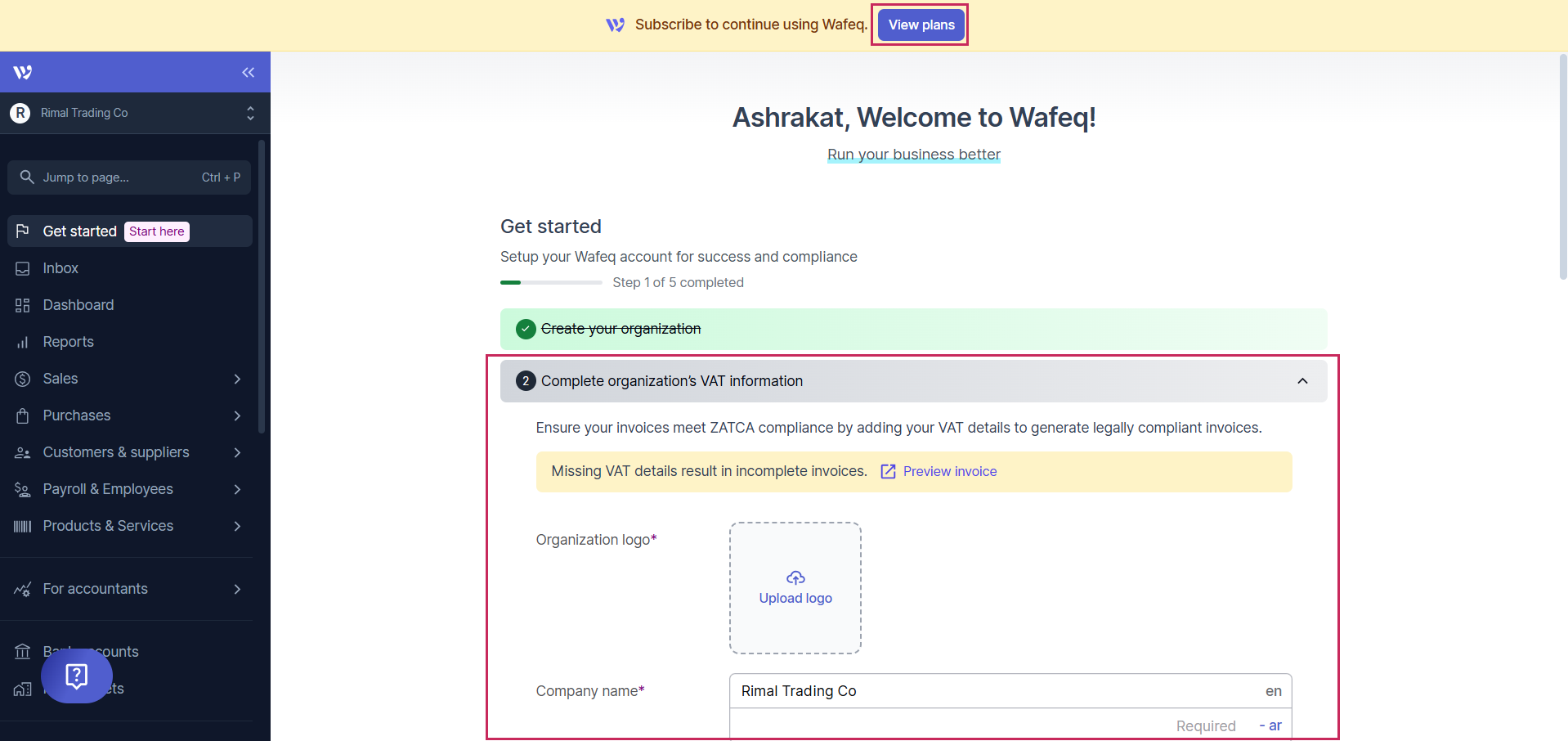Collapse the VAT information step section

[1302, 381]
